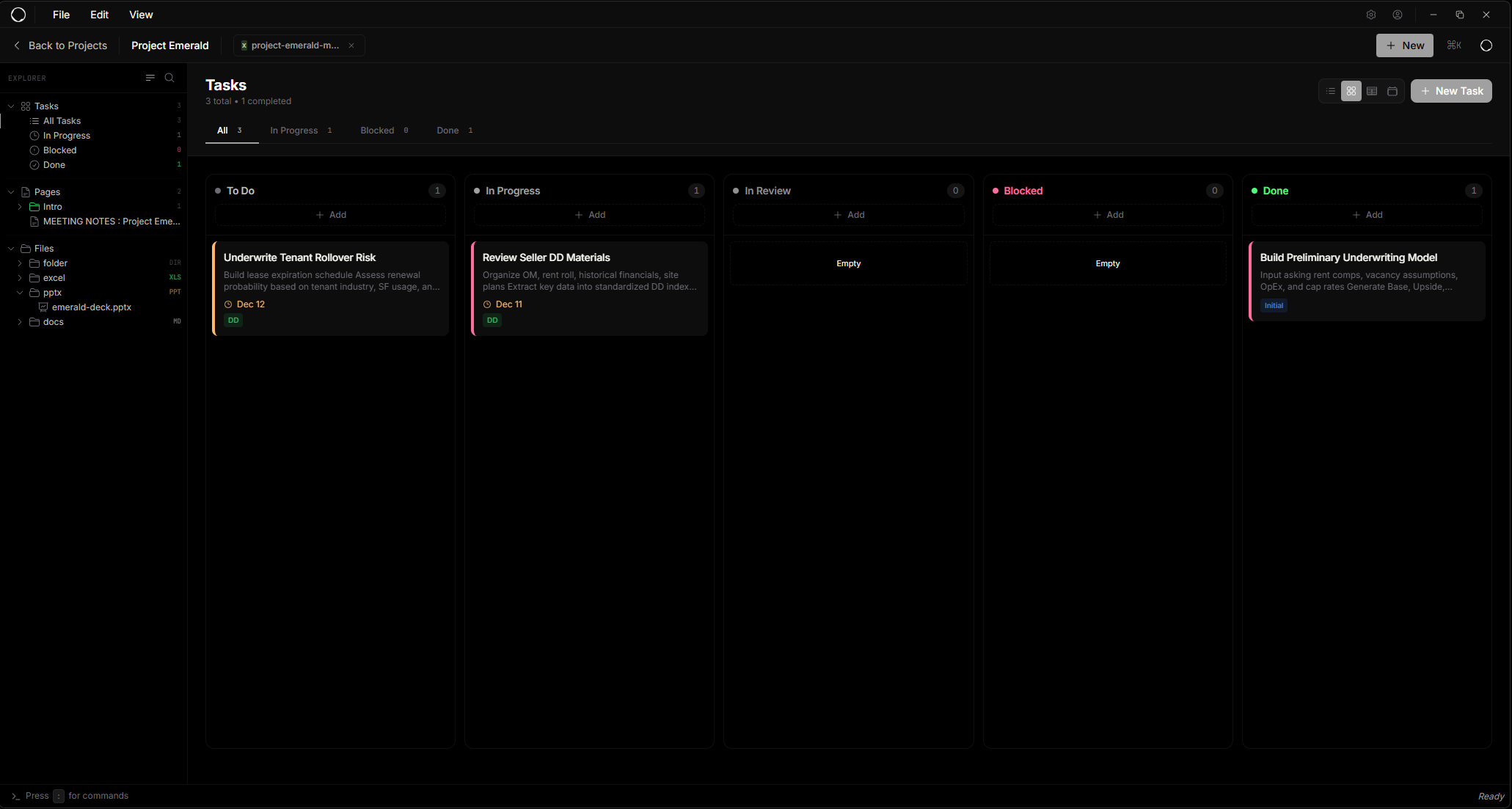Click the New Task button
The image size is (1512, 809).
(1450, 91)
